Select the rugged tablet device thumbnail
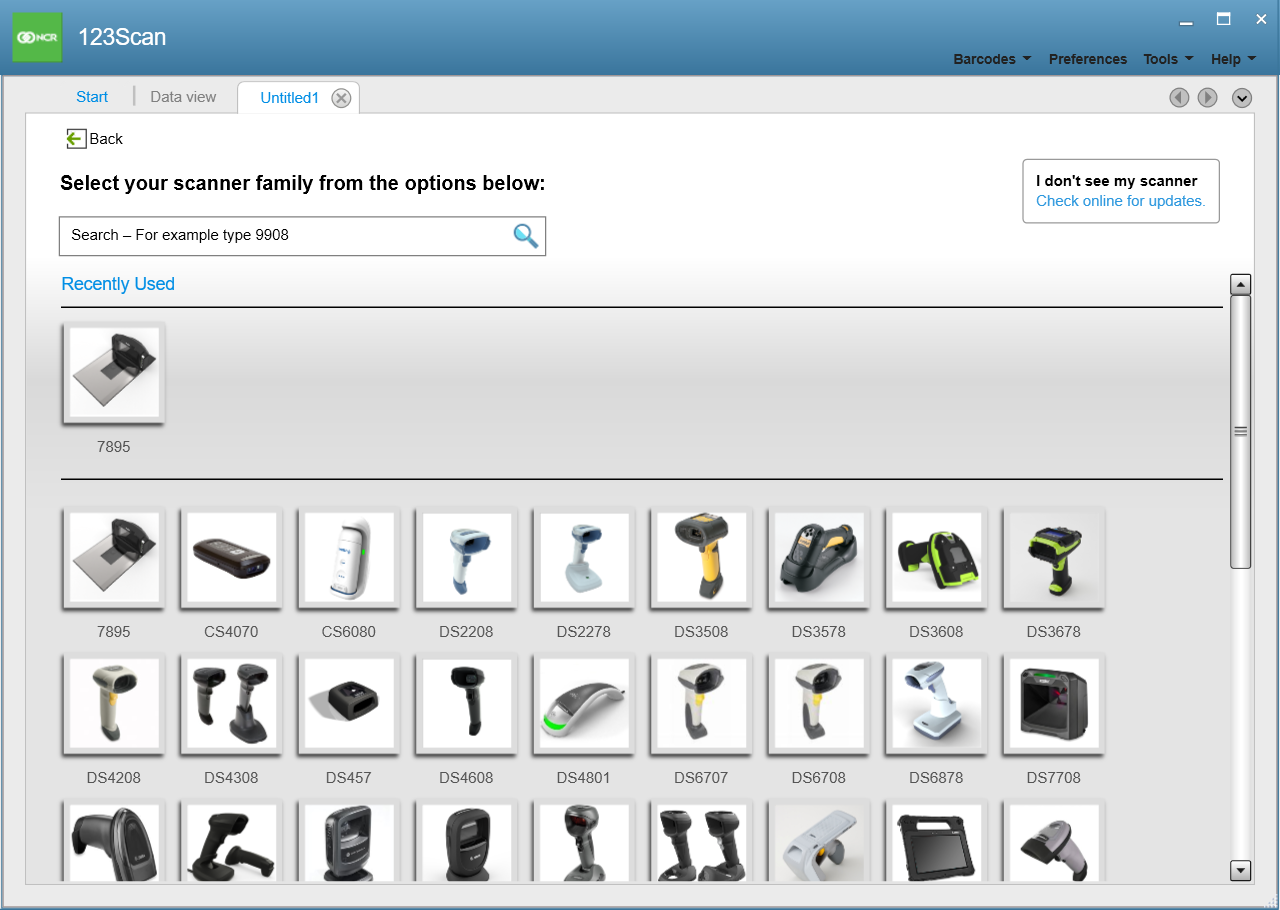1280x910 pixels. [936, 842]
